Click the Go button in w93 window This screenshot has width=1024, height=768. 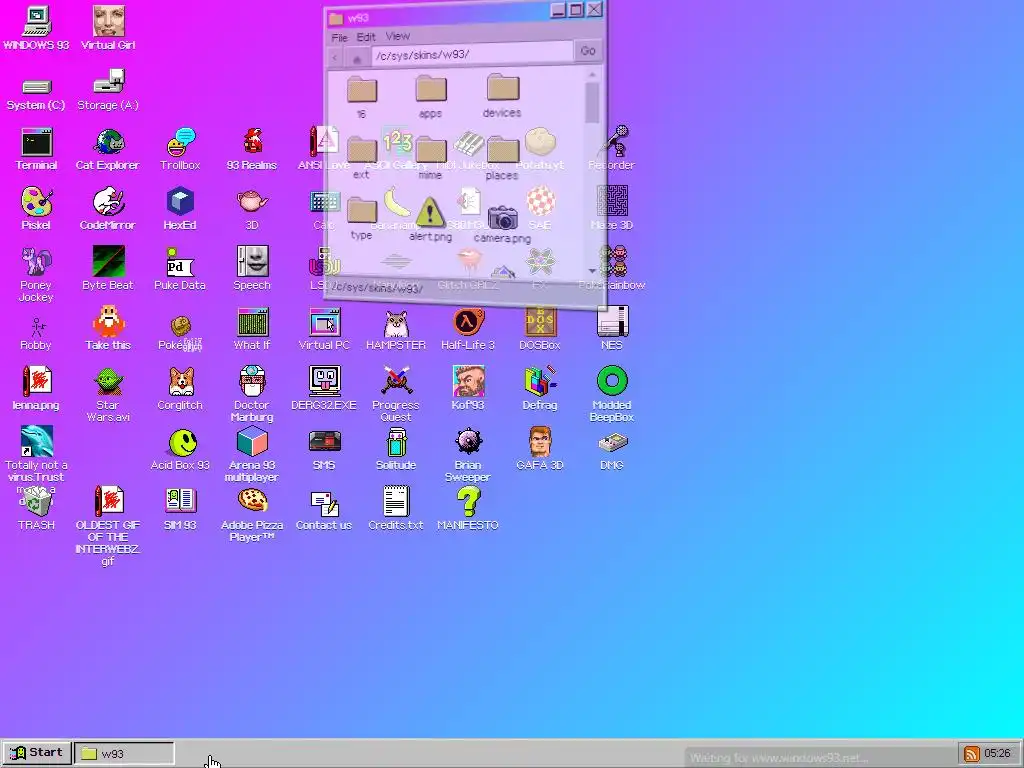tap(588, 51)
